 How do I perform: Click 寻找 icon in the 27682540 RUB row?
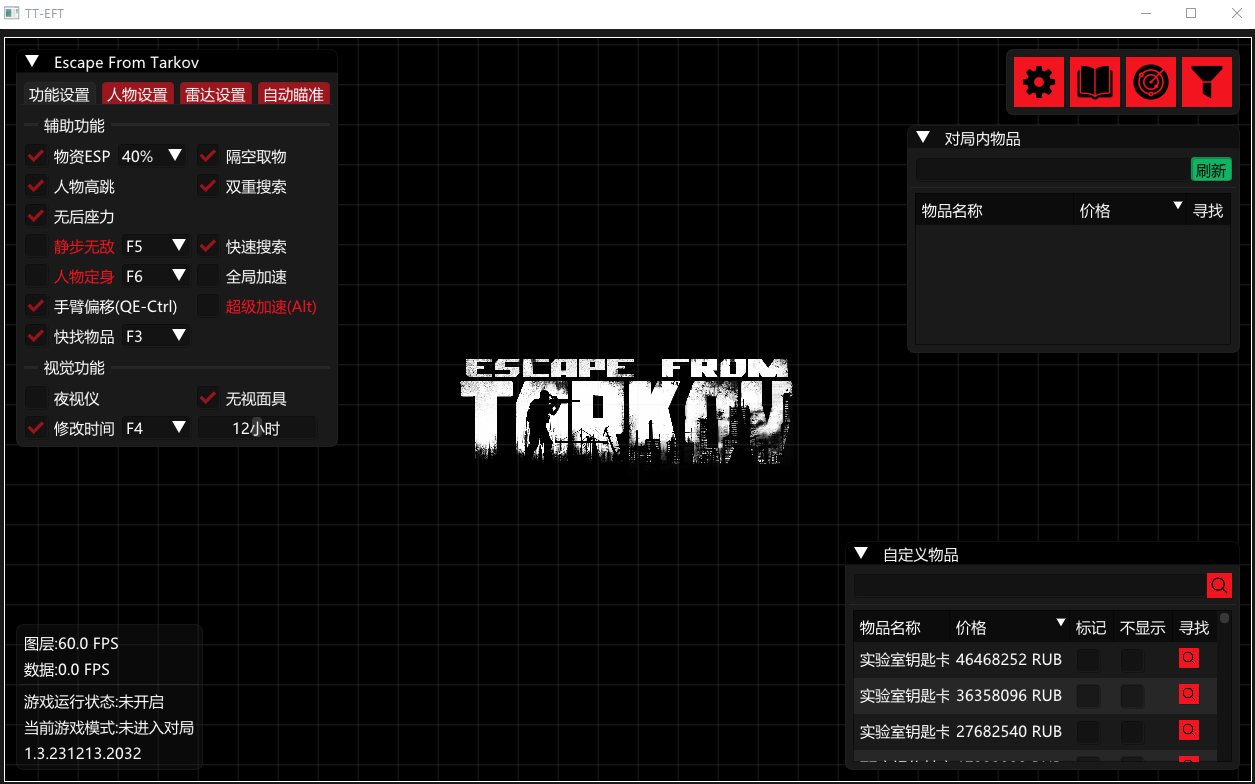pos(1189,730)
